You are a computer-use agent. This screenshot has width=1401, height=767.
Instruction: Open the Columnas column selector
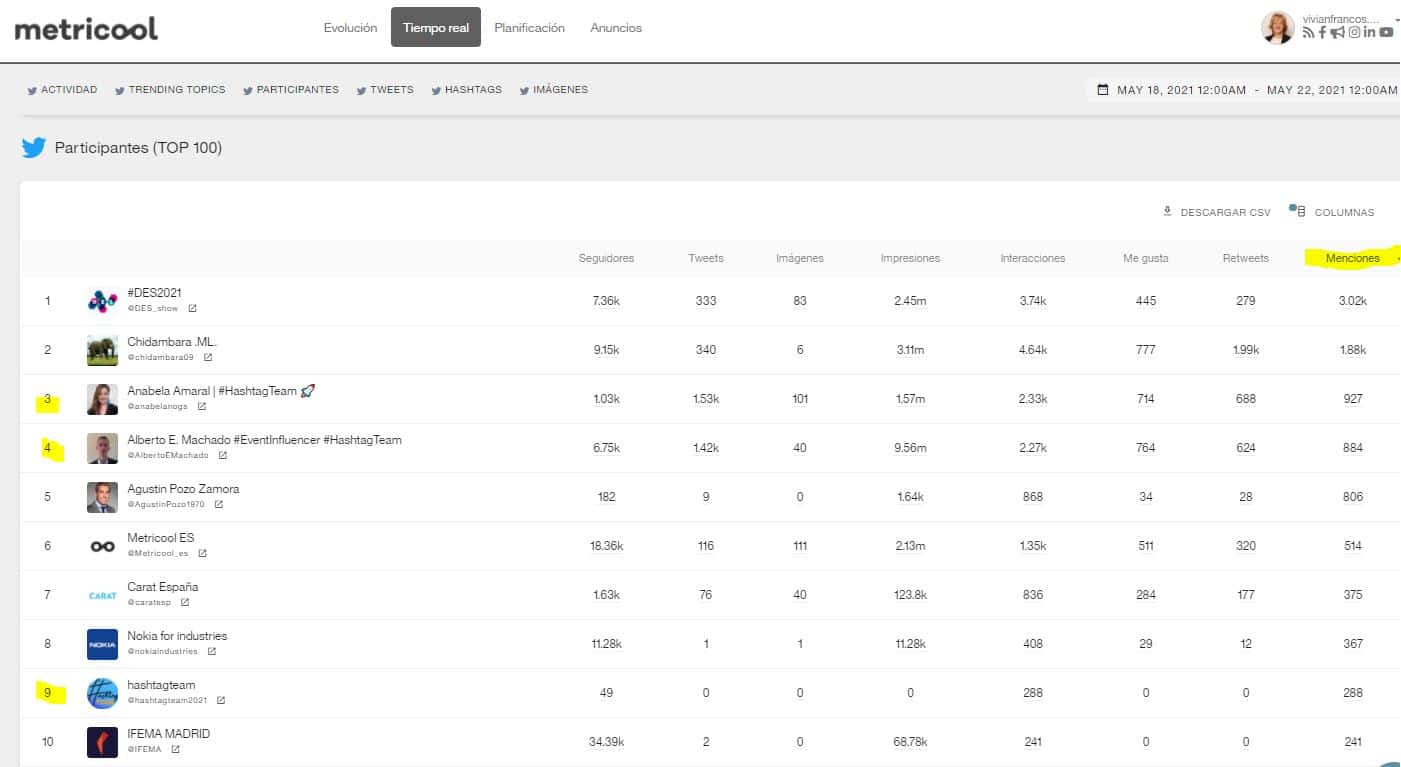[x=1331, y=212]
